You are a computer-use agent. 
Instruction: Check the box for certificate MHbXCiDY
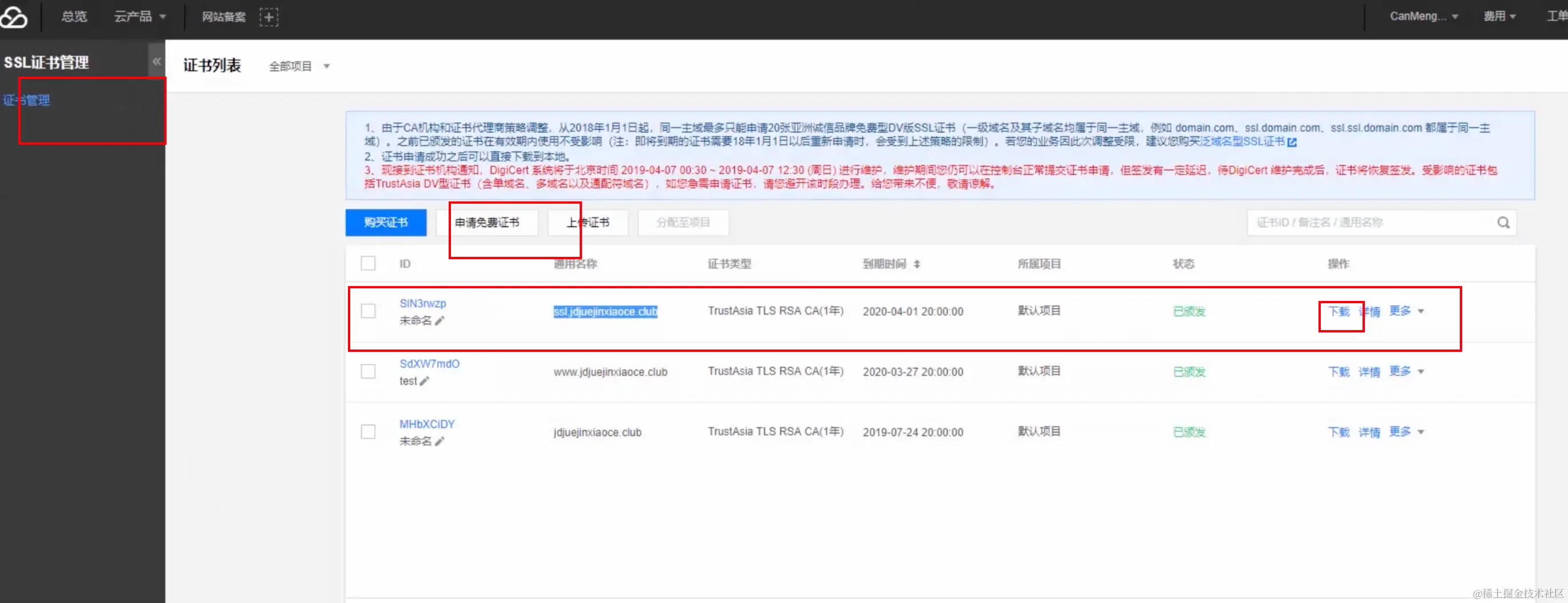(369, 432)
